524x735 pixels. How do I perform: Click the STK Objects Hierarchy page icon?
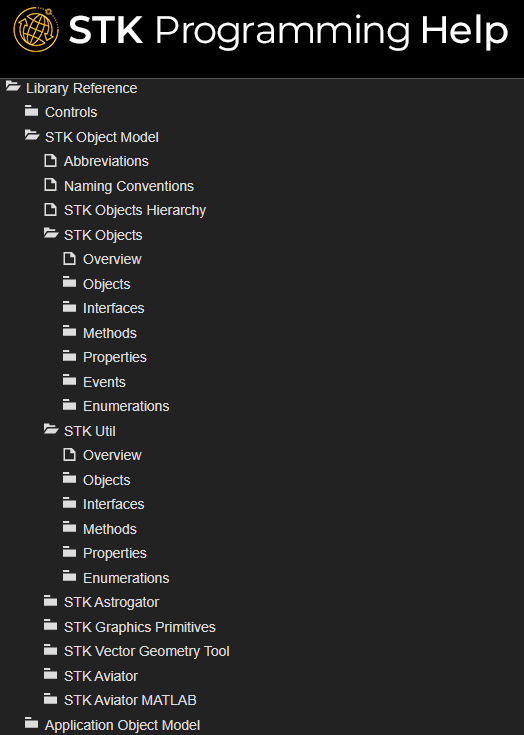point(50,210)
